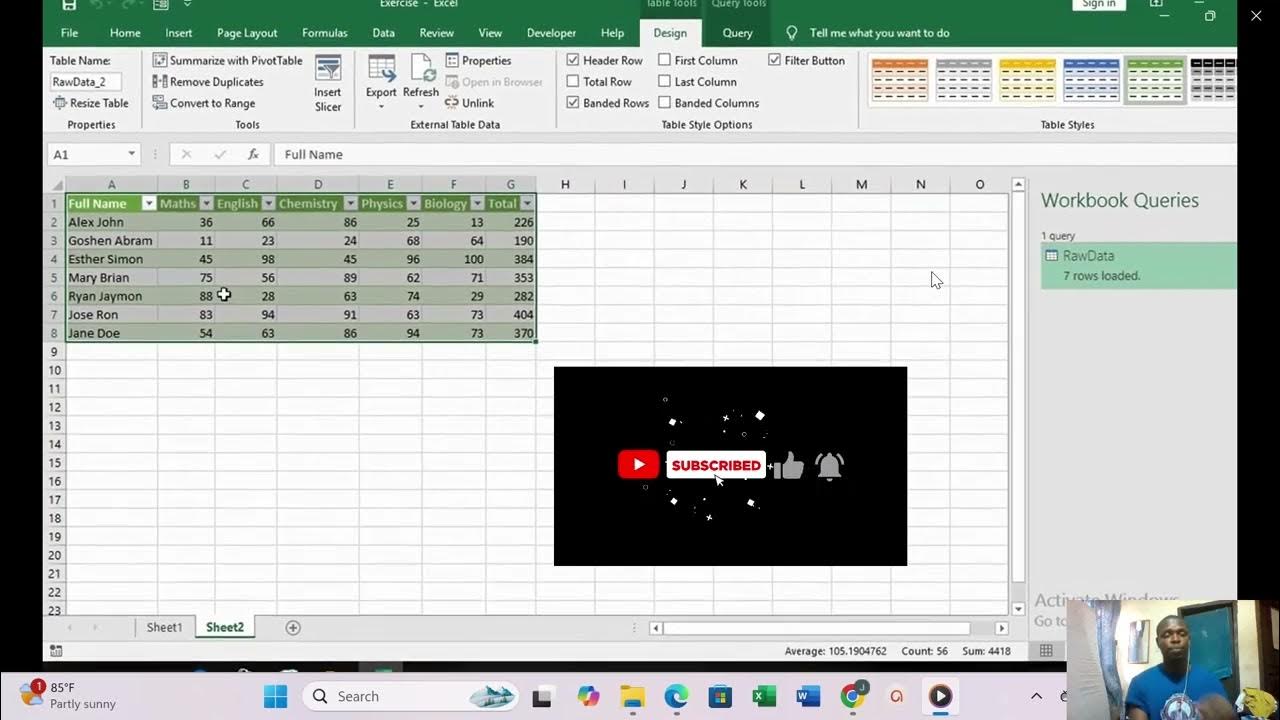
Task: Click horizontal scrollbar right arrow
Action: [1002, 628]
